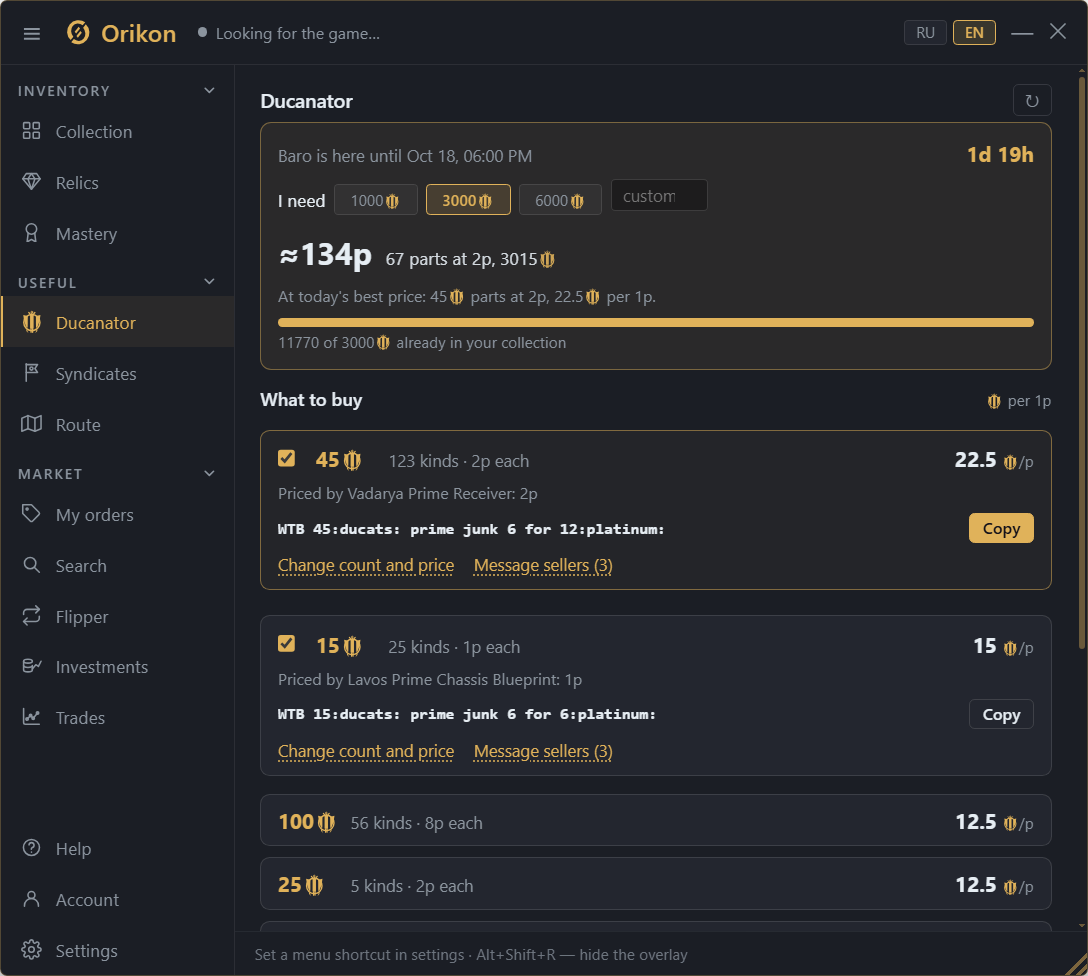
Task: Open Flipper swap-arrows icon
Action: click(x=31, y=616)
